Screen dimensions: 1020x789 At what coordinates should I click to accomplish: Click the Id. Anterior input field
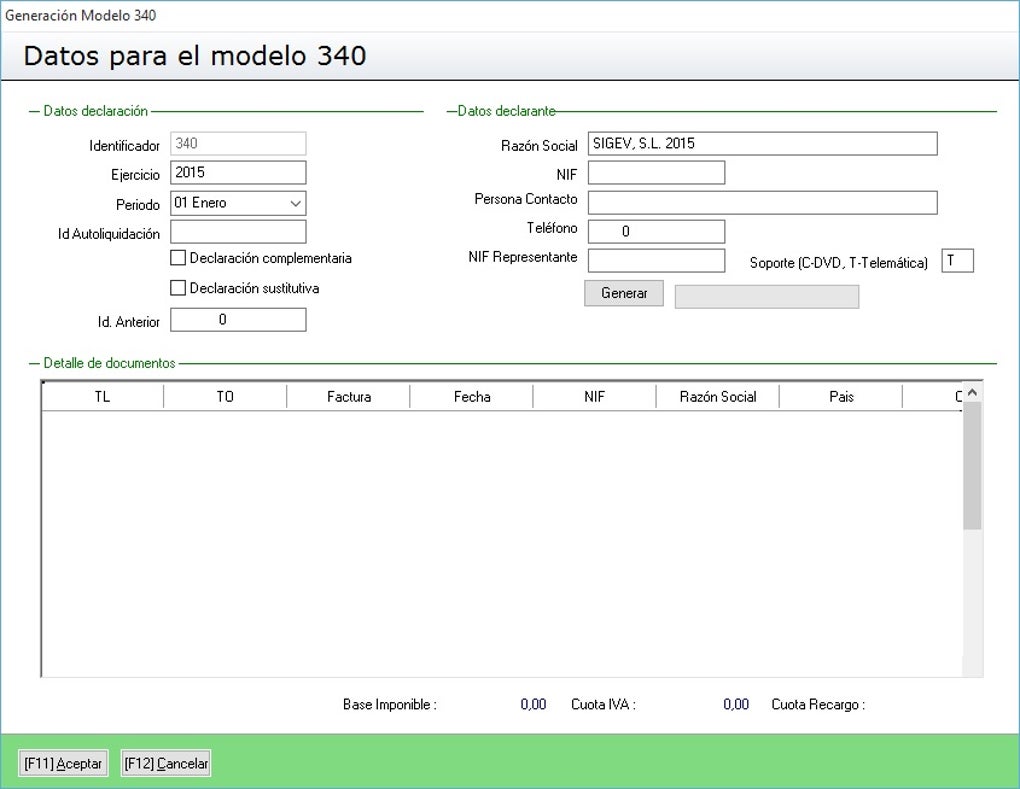[238, 320]
